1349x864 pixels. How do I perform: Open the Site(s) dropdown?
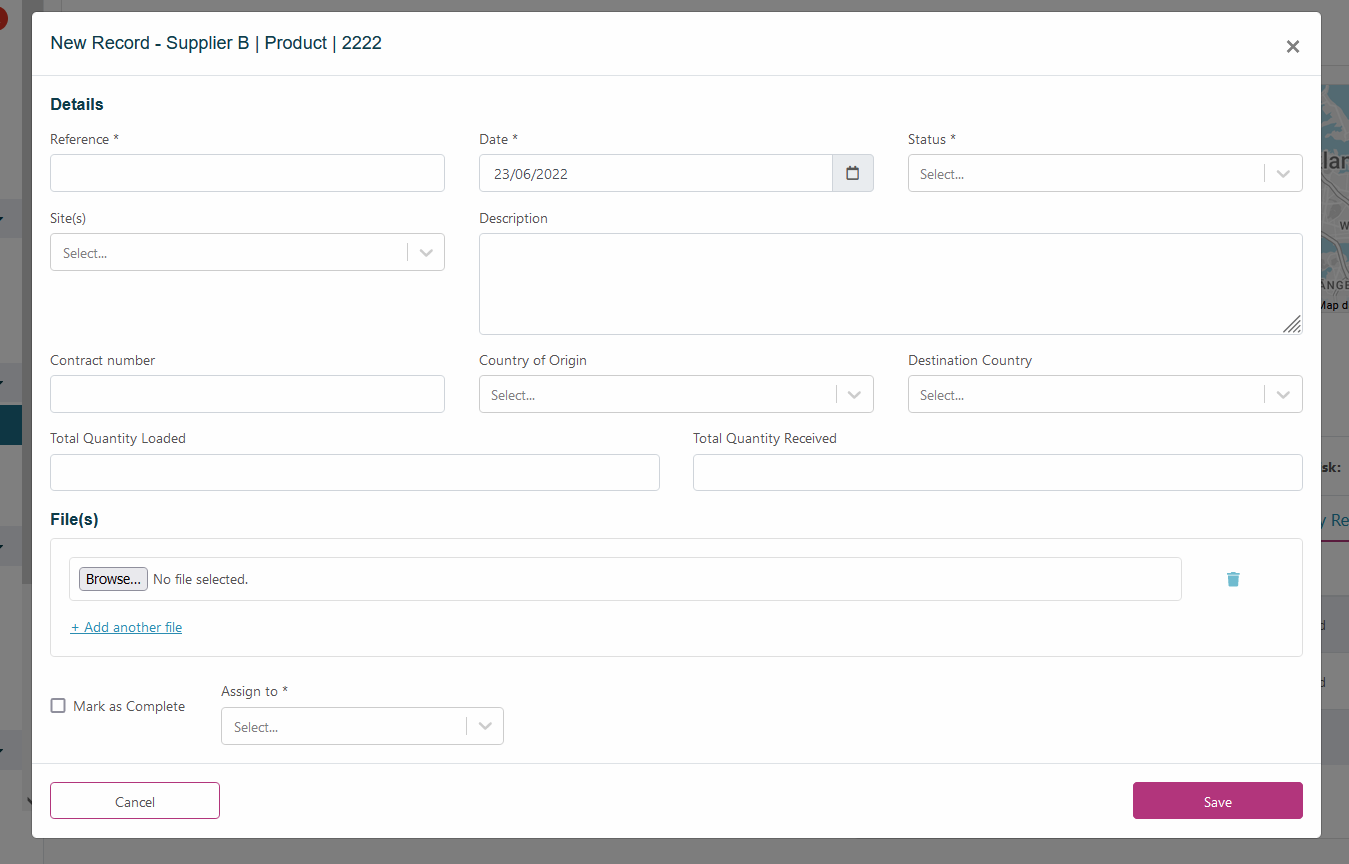[247, 253]
